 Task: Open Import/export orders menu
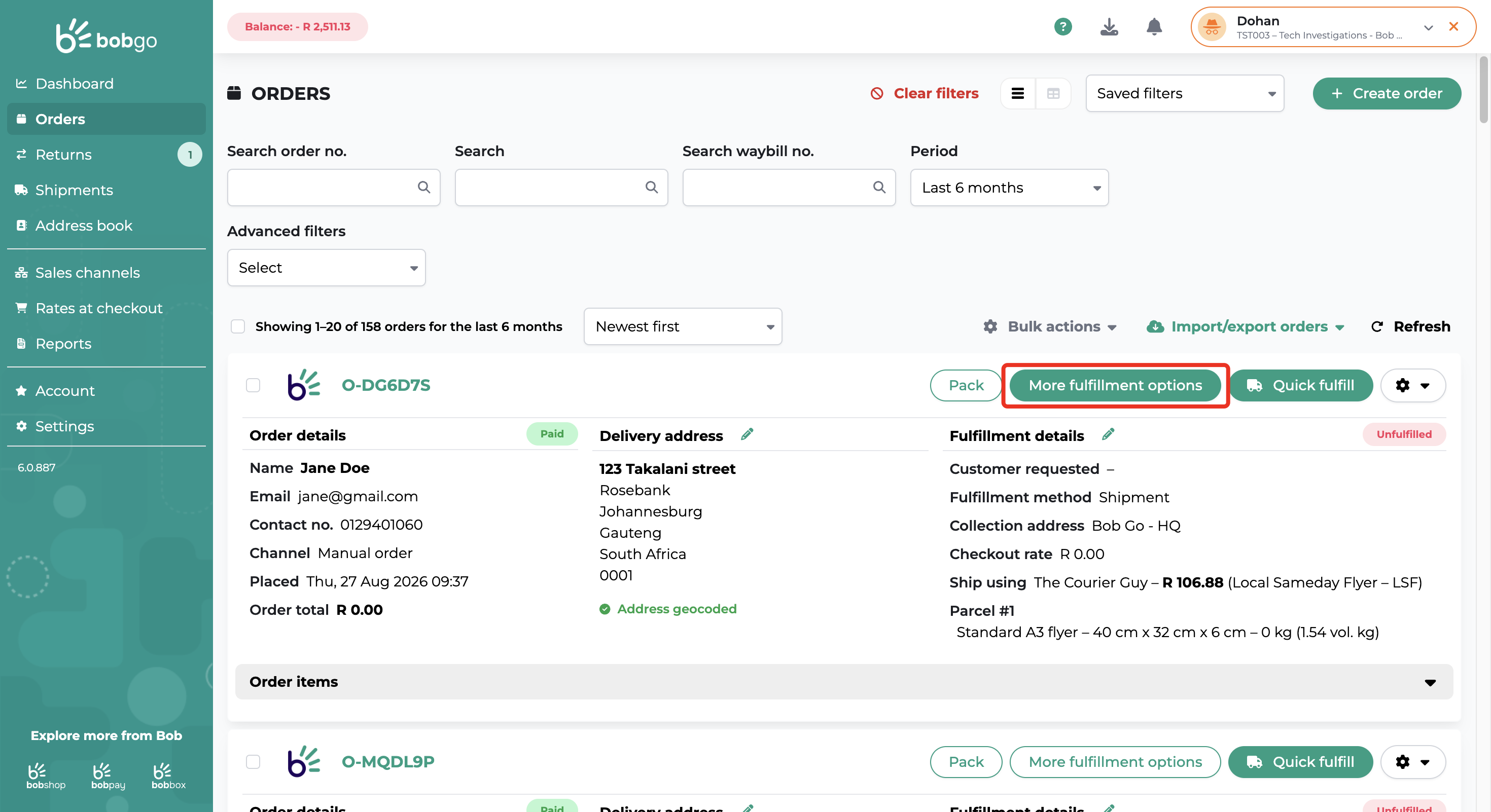tap(1245, 327)
